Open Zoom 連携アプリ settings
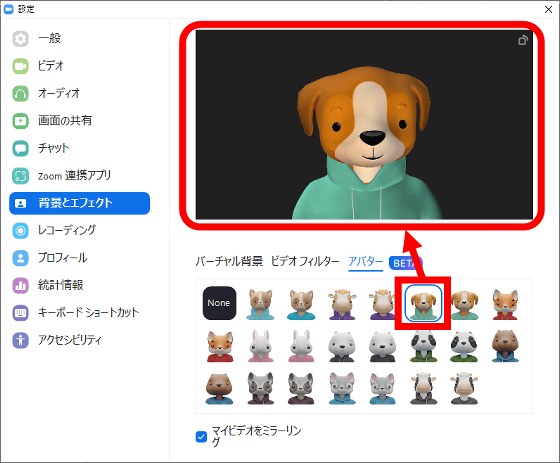560x463 pixels. 79,175
